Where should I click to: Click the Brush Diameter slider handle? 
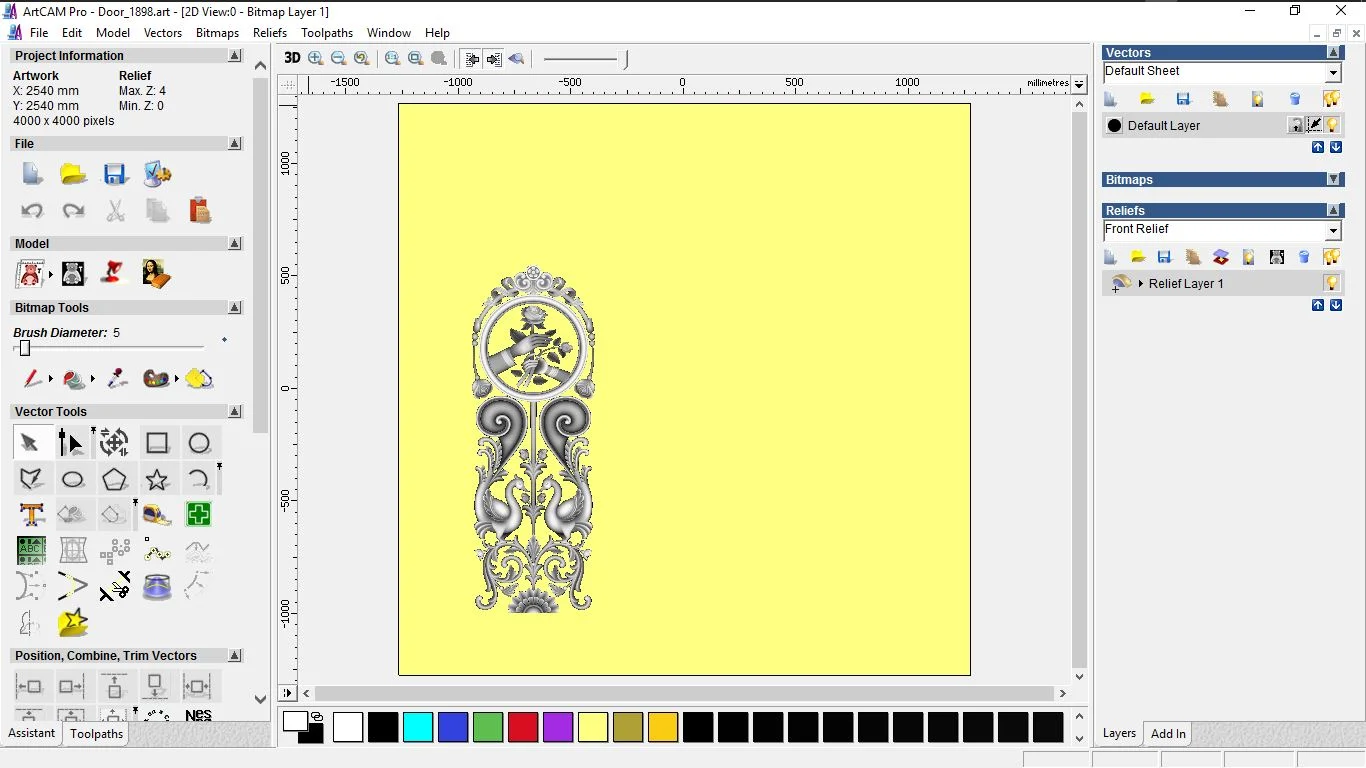pos(25,348)
